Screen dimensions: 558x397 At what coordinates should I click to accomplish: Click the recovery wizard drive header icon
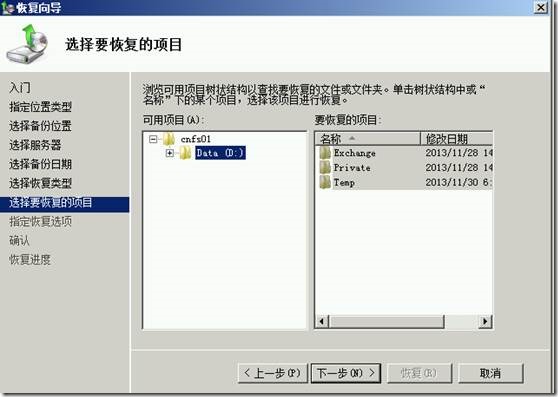[x=27, y=44]
